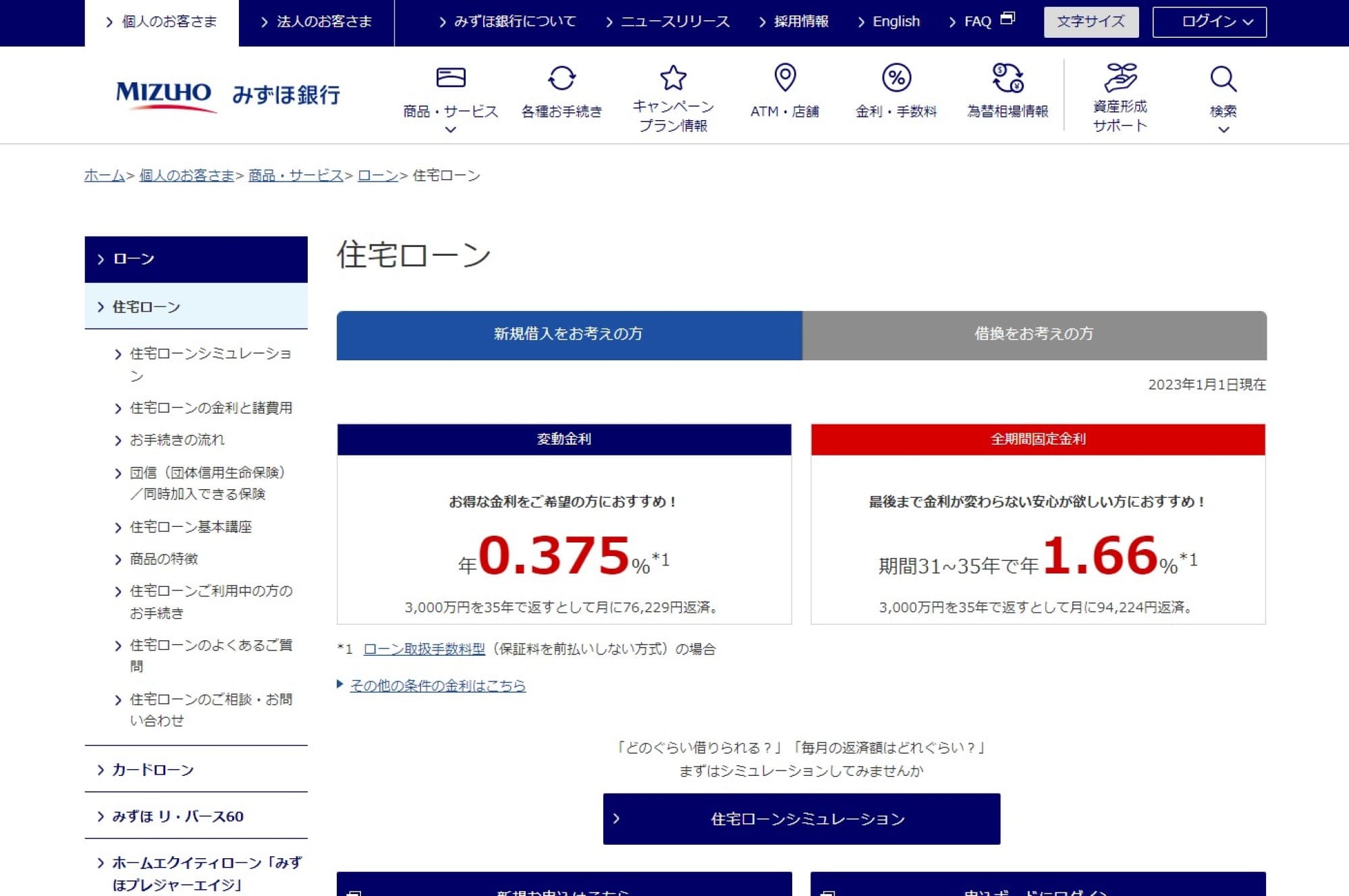Screen dimensions: 1349x896
Task: Click the triangle beside その他の条件の金利はこちら
Action: tap(340, 684)
